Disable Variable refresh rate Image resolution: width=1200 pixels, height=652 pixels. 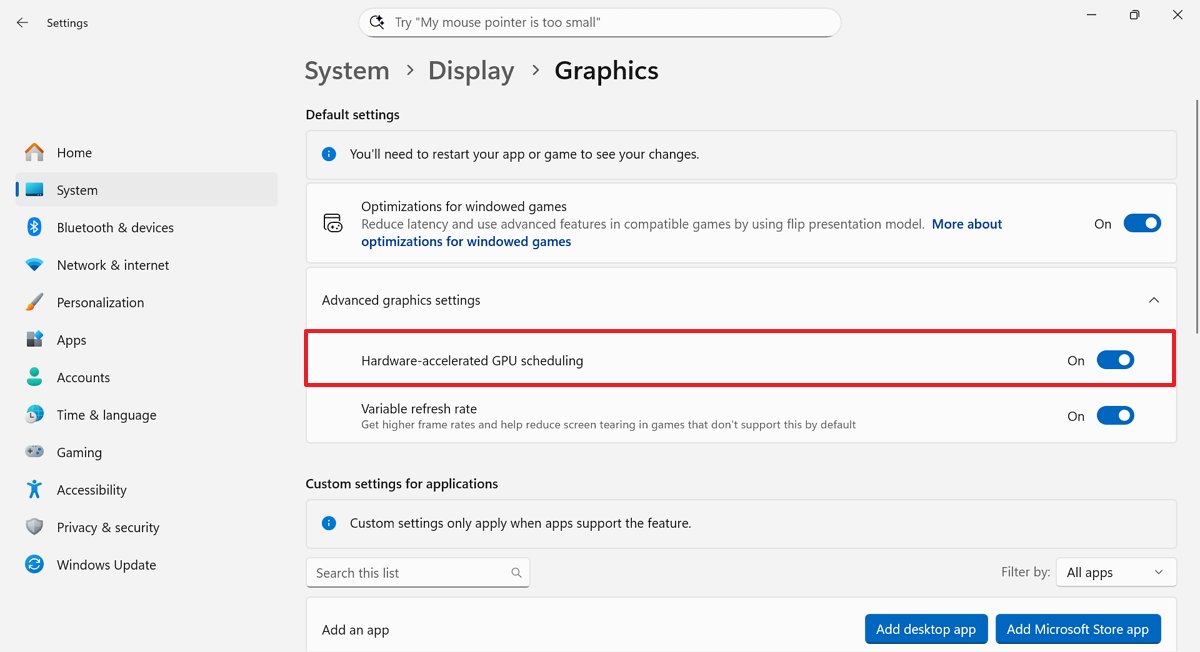click(1116, 415)
